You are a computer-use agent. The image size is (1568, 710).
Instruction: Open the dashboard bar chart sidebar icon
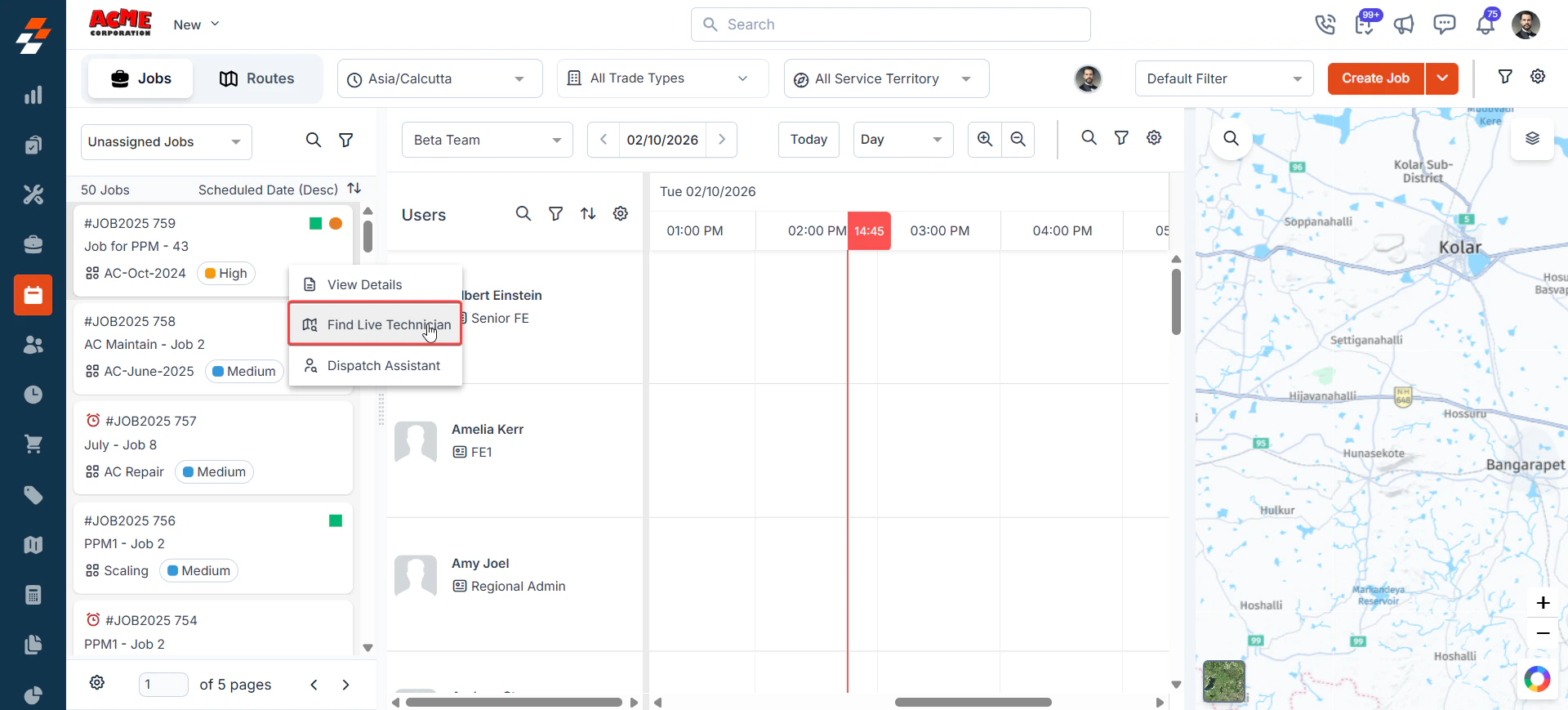coord(33,95)
